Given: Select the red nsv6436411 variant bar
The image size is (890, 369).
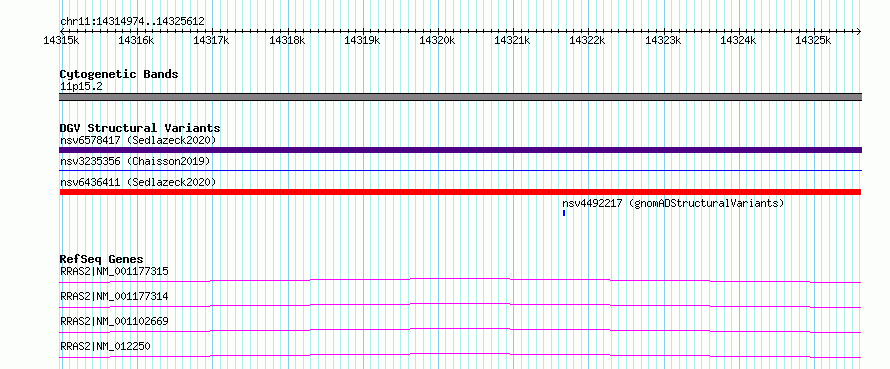Looking at the screenshot, I should (x=460, y=192).
